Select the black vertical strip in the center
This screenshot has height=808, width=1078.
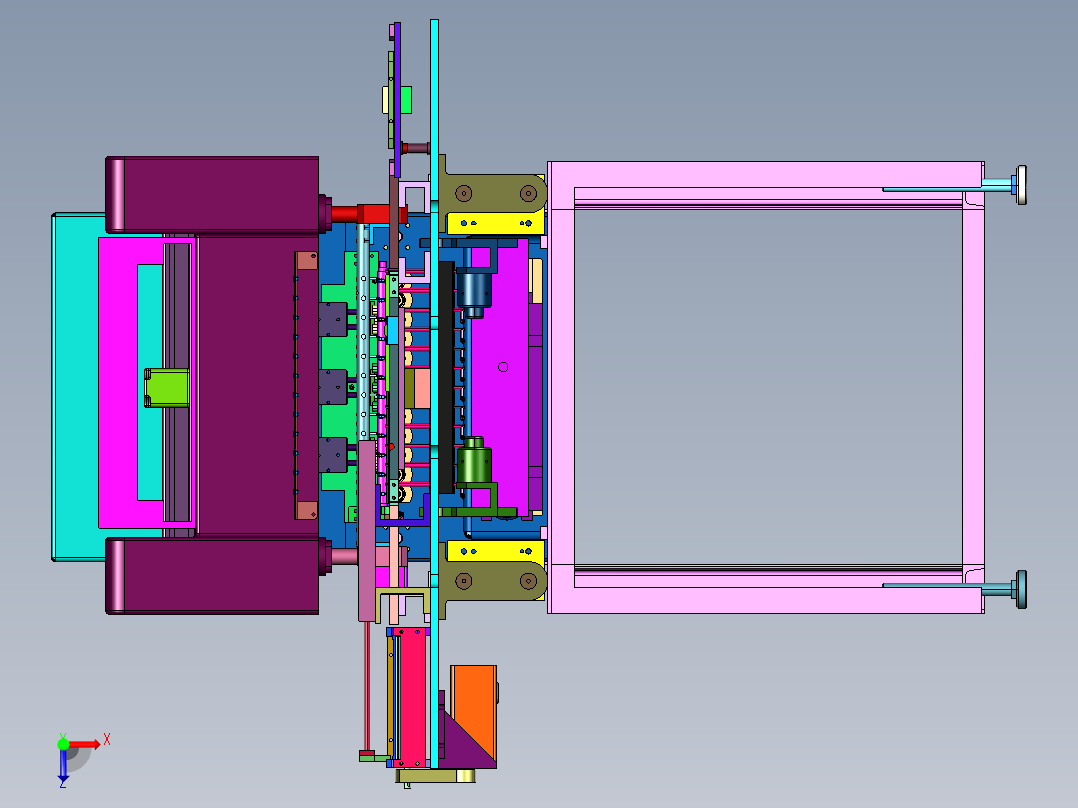[446, 377]
